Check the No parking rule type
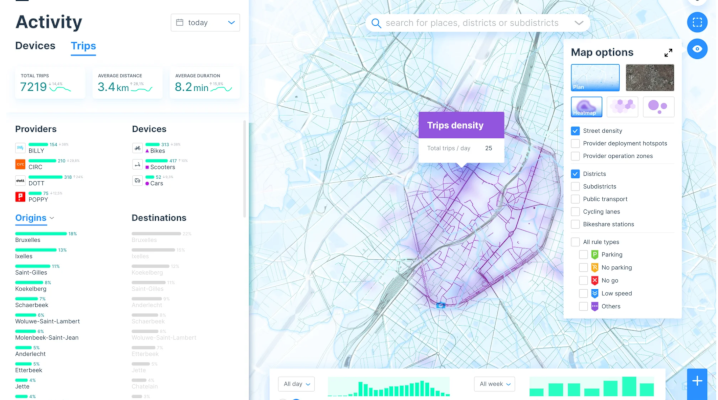This screenshot has height=400, width=718. (585, 268)
